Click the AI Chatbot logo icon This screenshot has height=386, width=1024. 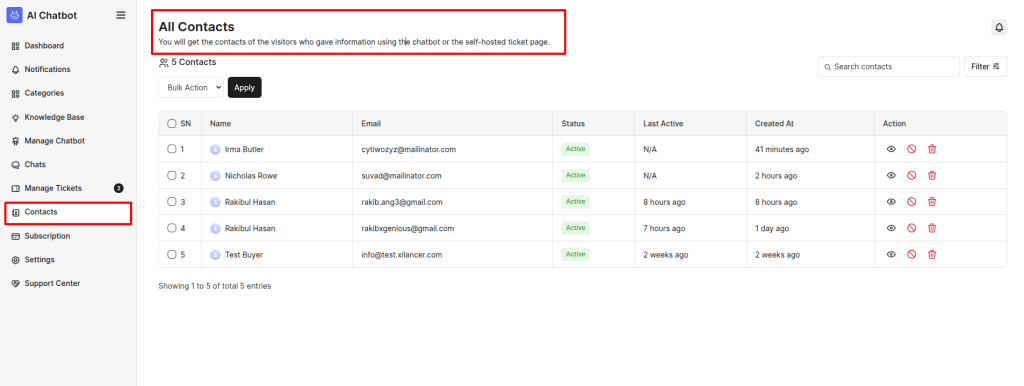point(14,15)
